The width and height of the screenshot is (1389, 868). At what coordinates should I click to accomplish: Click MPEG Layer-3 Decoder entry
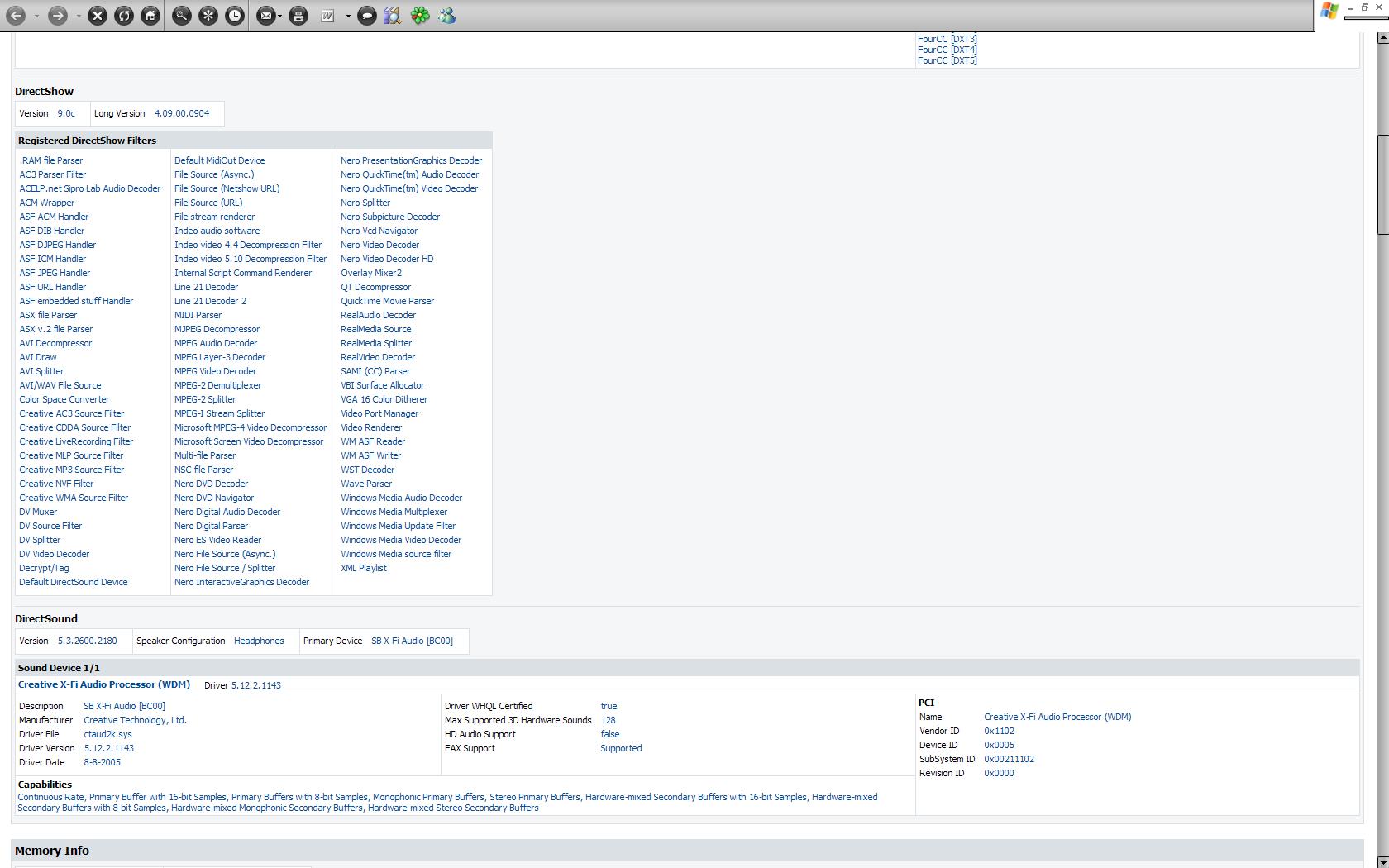pyautogui.click(x=220, y=357)
